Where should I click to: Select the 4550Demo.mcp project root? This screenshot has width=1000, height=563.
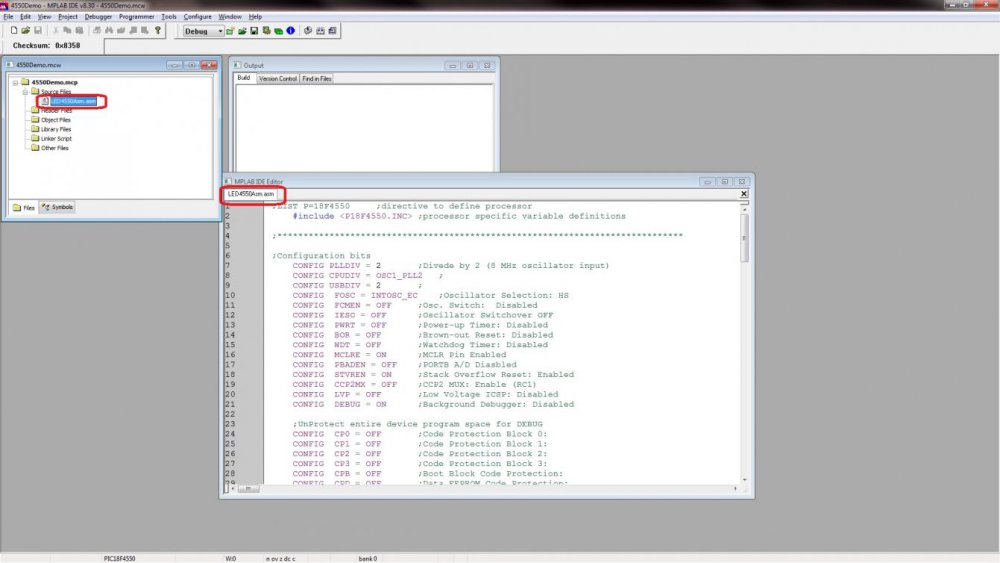point(55,82)
